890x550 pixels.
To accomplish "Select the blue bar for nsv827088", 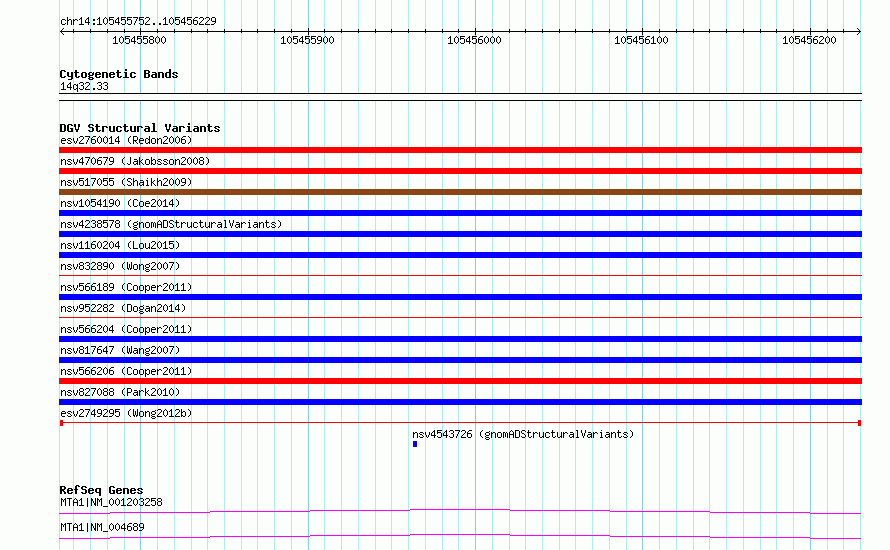I will 460,402.
